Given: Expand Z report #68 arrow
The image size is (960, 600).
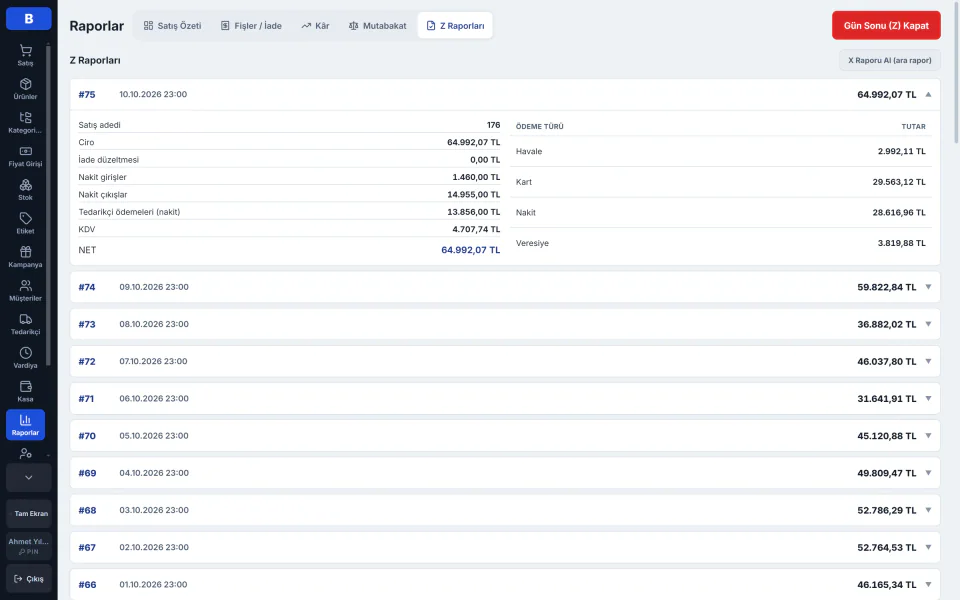Looking at the screenshot, I should 928,510.
